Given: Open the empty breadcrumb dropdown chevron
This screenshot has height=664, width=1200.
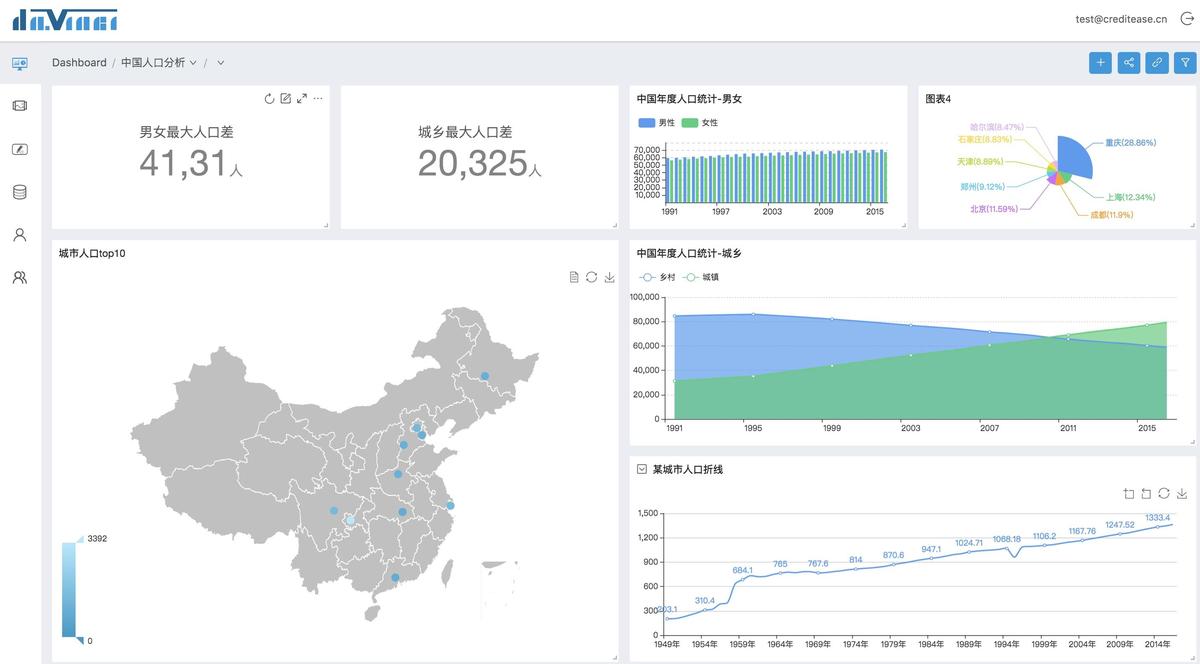Looking at the screenshot, I should tap(221, 62).
